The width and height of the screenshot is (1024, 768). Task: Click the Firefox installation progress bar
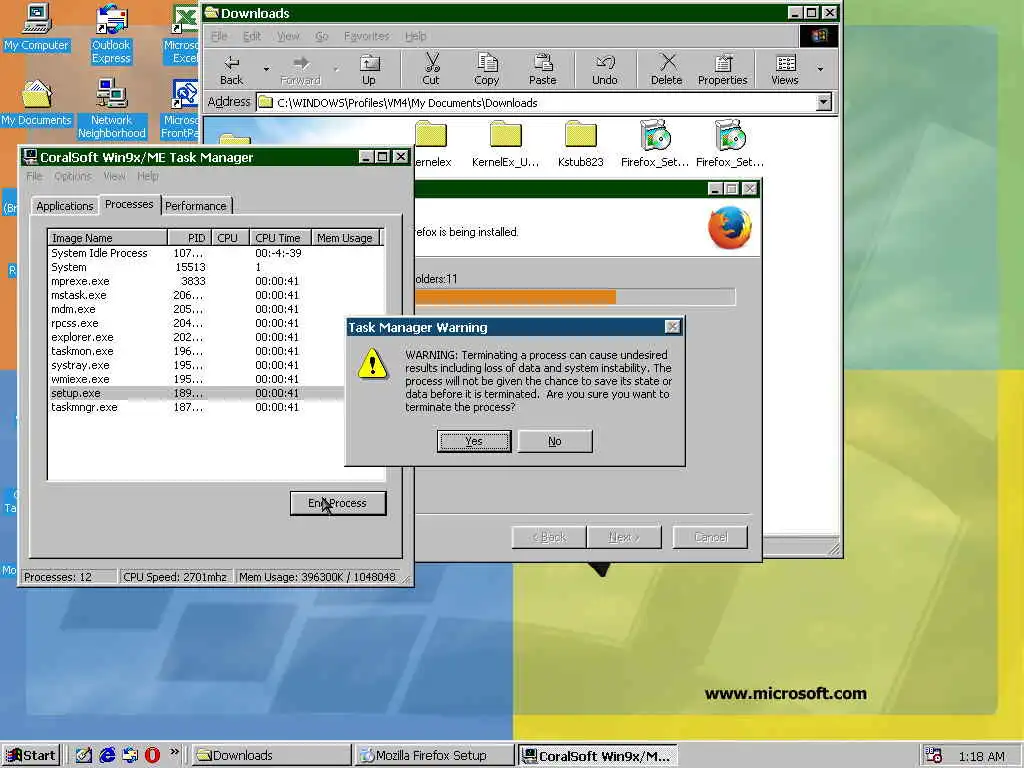[575, 297]
